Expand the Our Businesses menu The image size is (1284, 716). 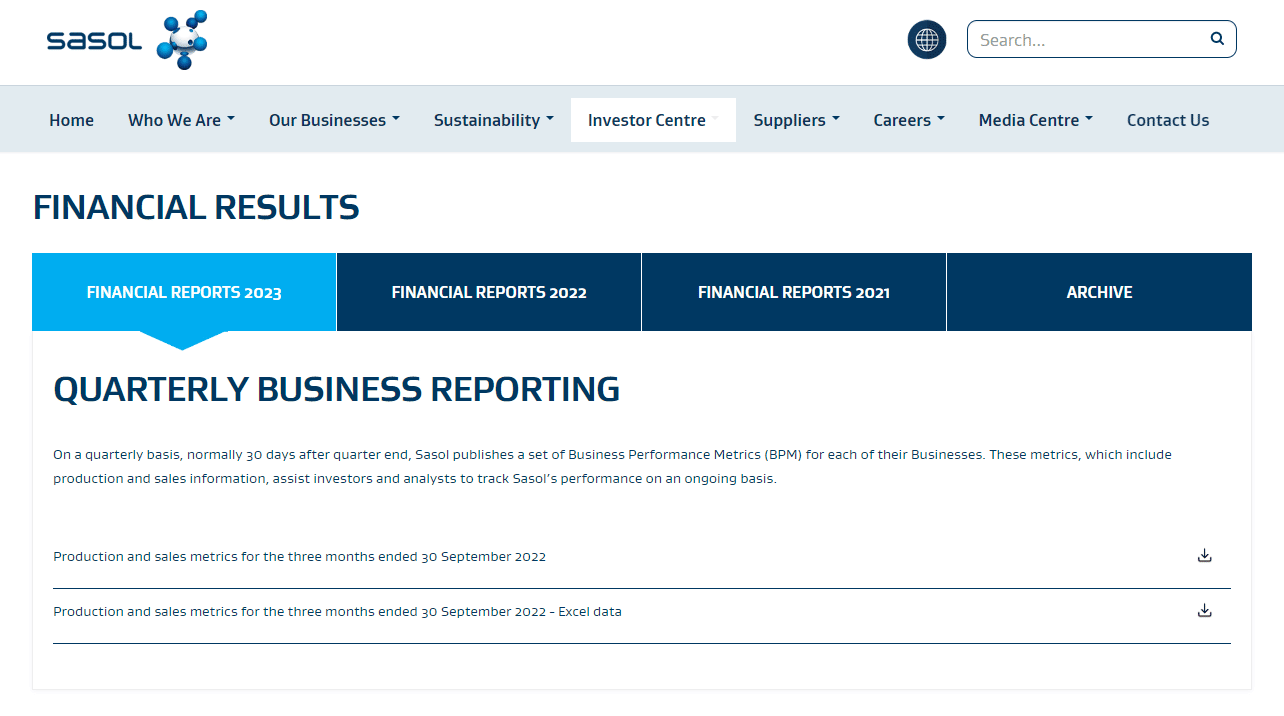click(334, 120)
